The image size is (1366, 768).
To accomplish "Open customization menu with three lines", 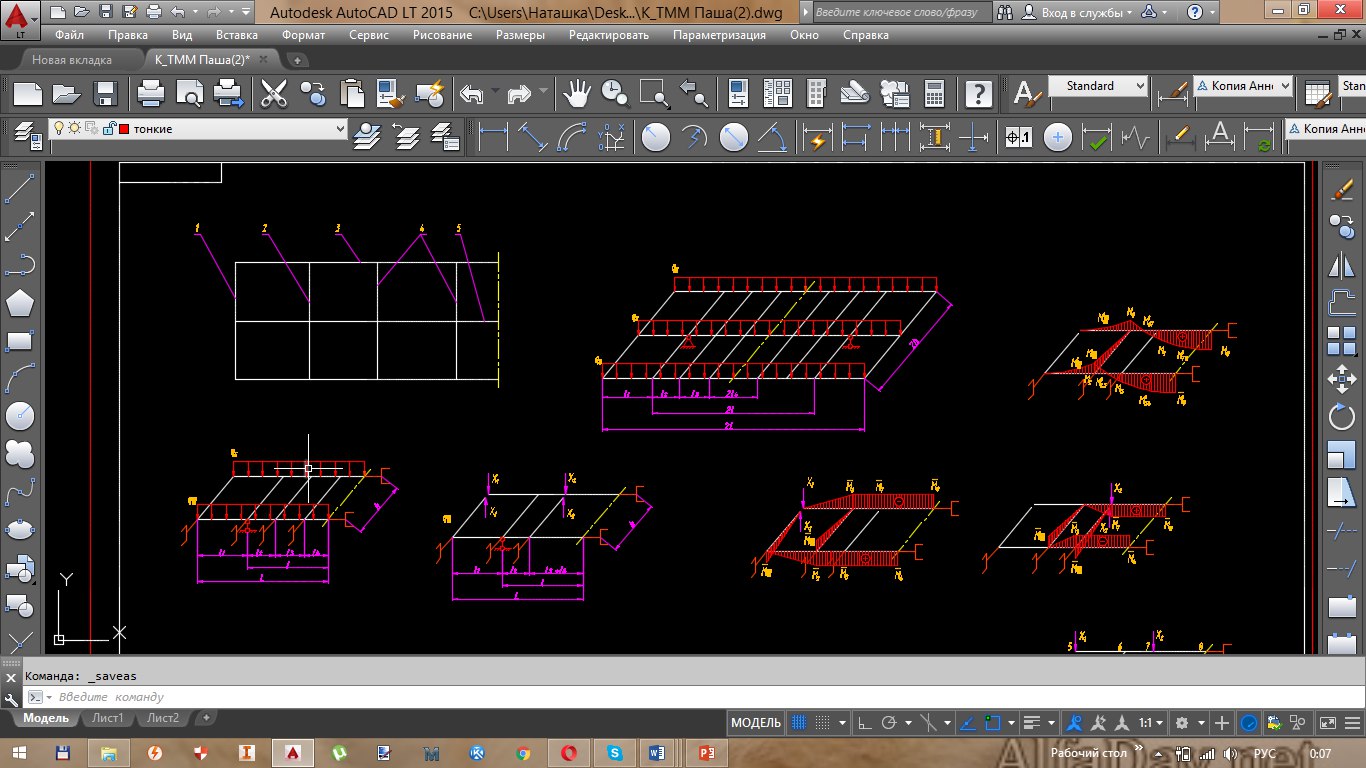I will tap(1351, 722).
